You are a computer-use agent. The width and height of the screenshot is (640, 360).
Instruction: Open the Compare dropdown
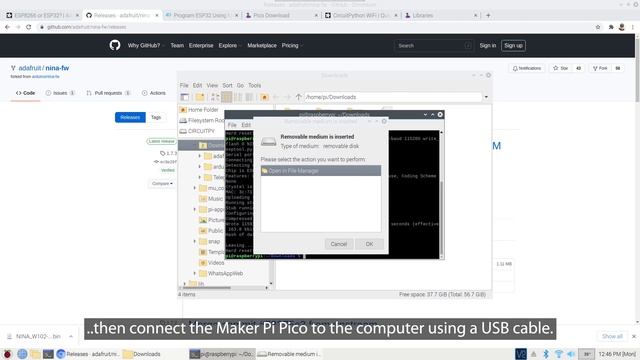[x=162, y=184]
